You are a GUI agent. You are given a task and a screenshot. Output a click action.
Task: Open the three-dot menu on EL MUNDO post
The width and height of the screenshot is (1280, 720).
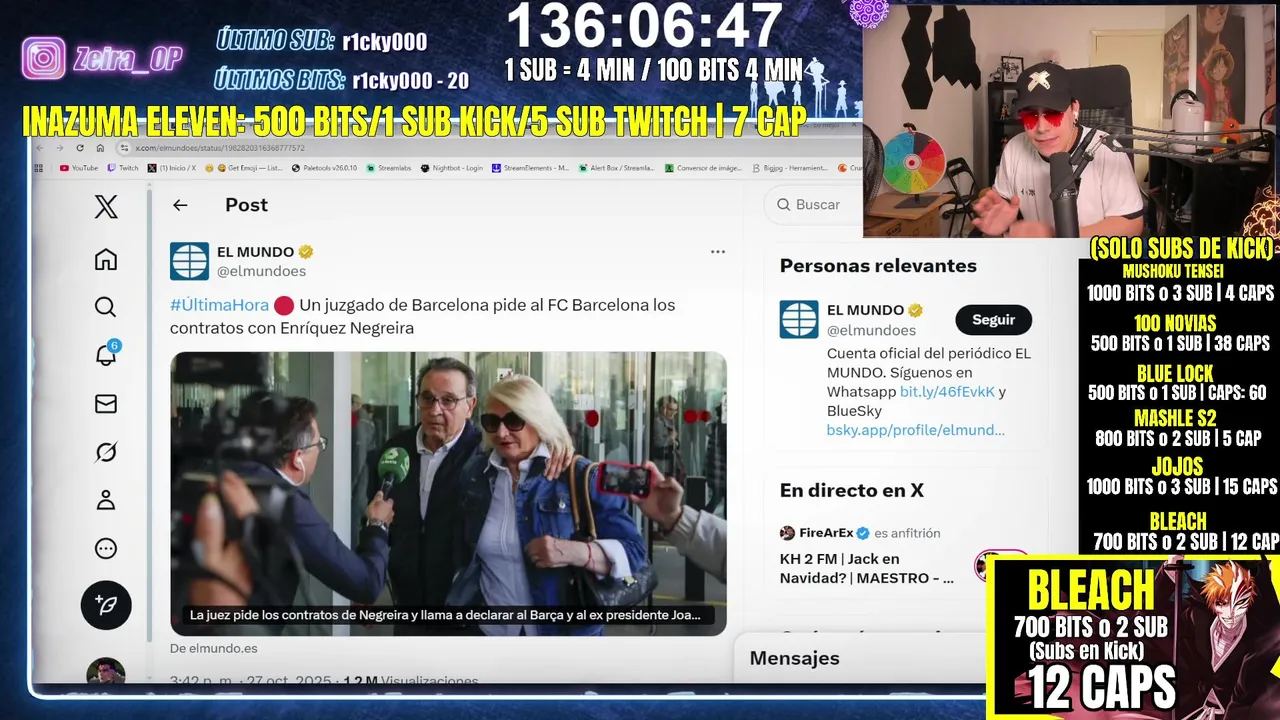[718, 252]
